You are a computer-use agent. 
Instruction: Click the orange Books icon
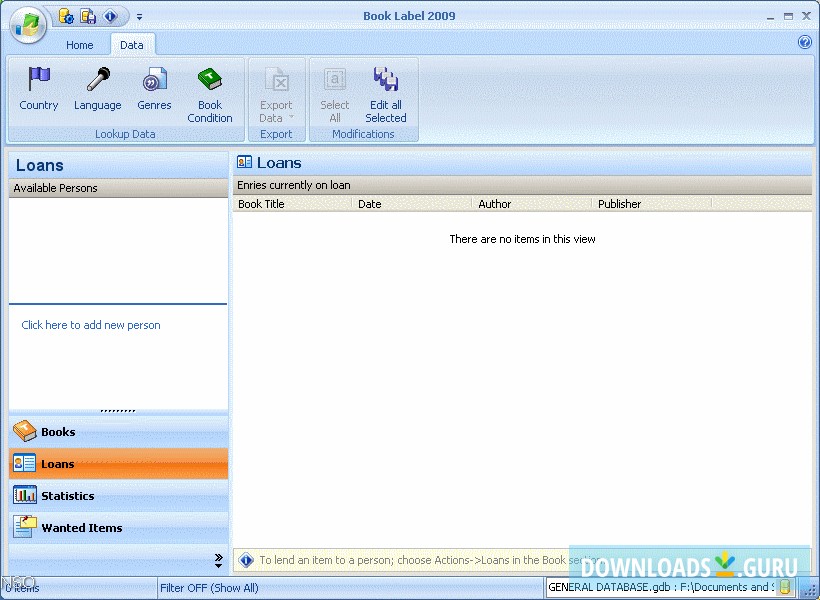click(25, 431)
